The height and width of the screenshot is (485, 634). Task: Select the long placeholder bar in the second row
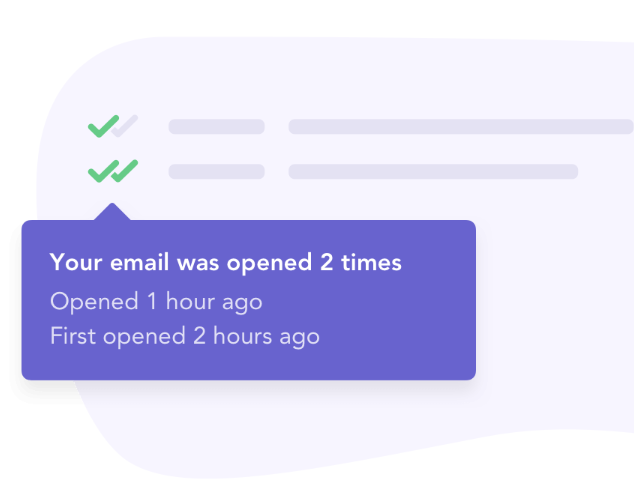433,172
